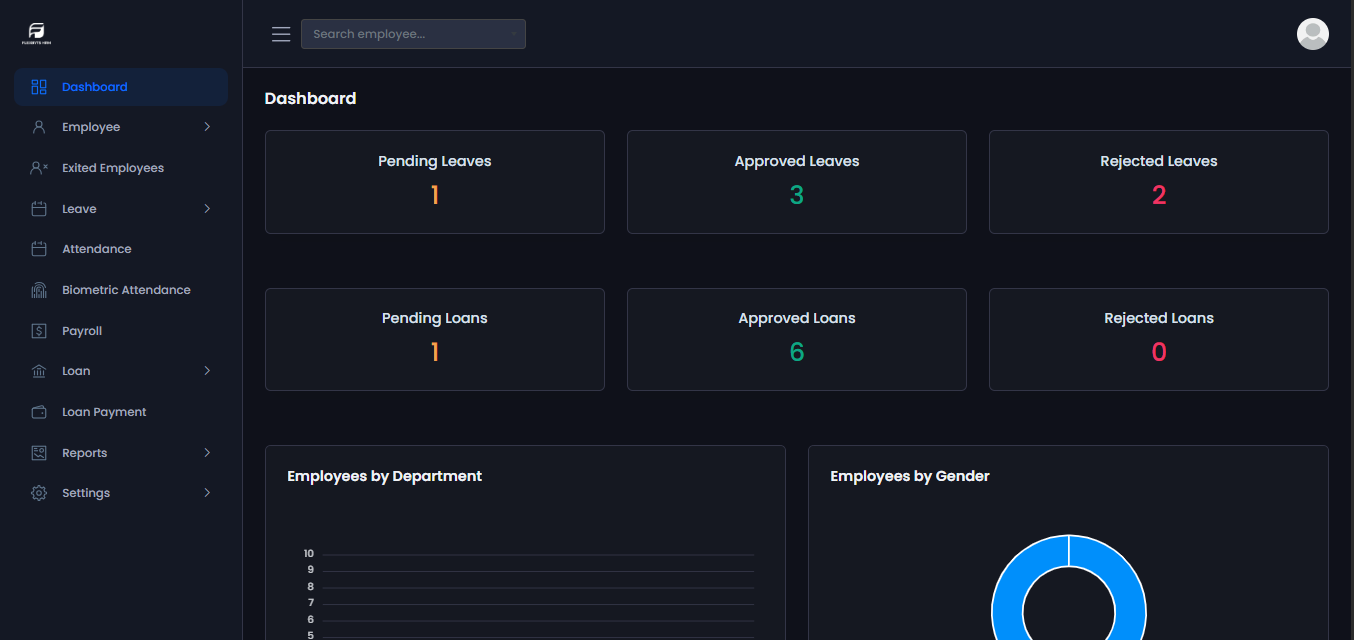Click the Settings gear icon
This screenshot has width=1354, height=640.
point(39,493)
